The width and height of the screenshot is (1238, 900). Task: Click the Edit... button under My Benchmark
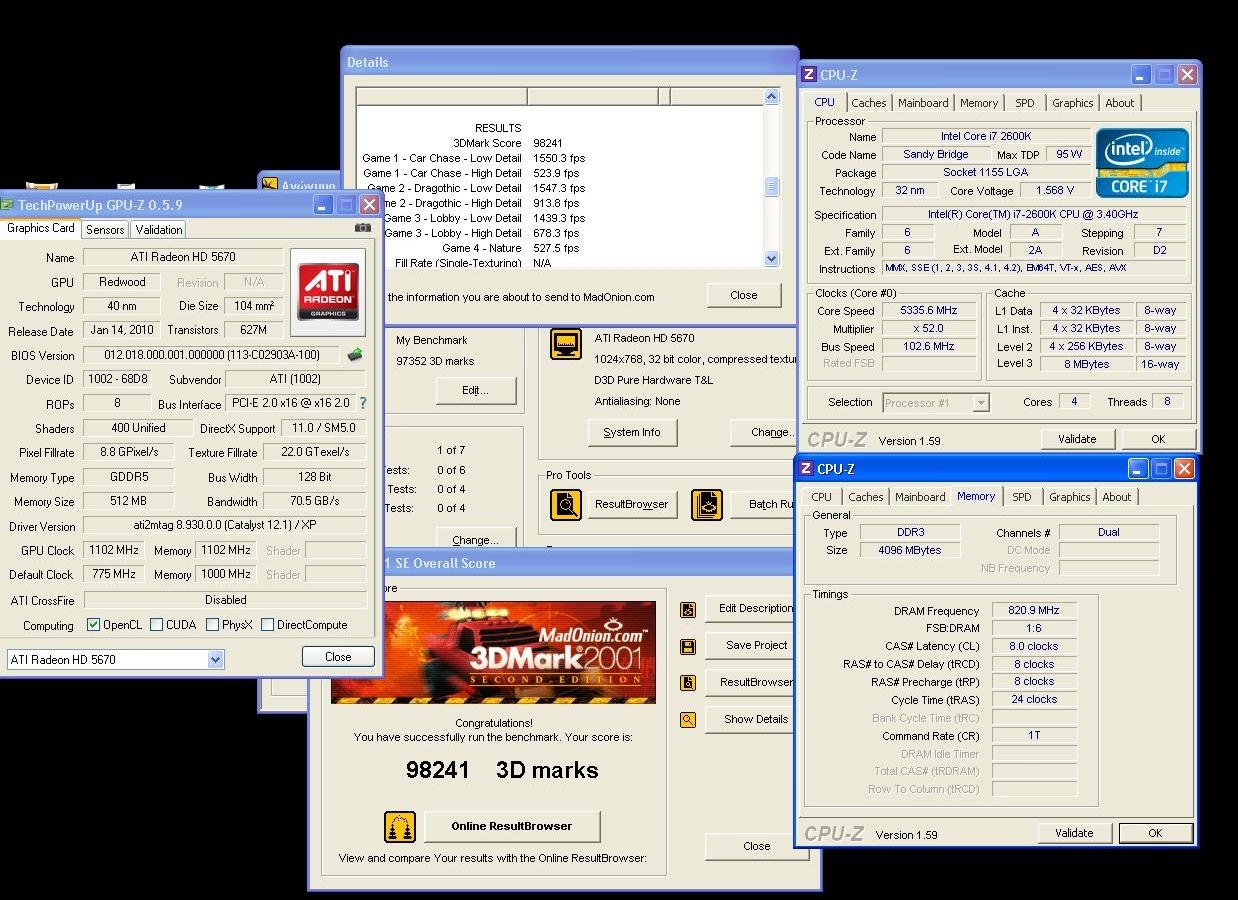click(x=476, y=391)
